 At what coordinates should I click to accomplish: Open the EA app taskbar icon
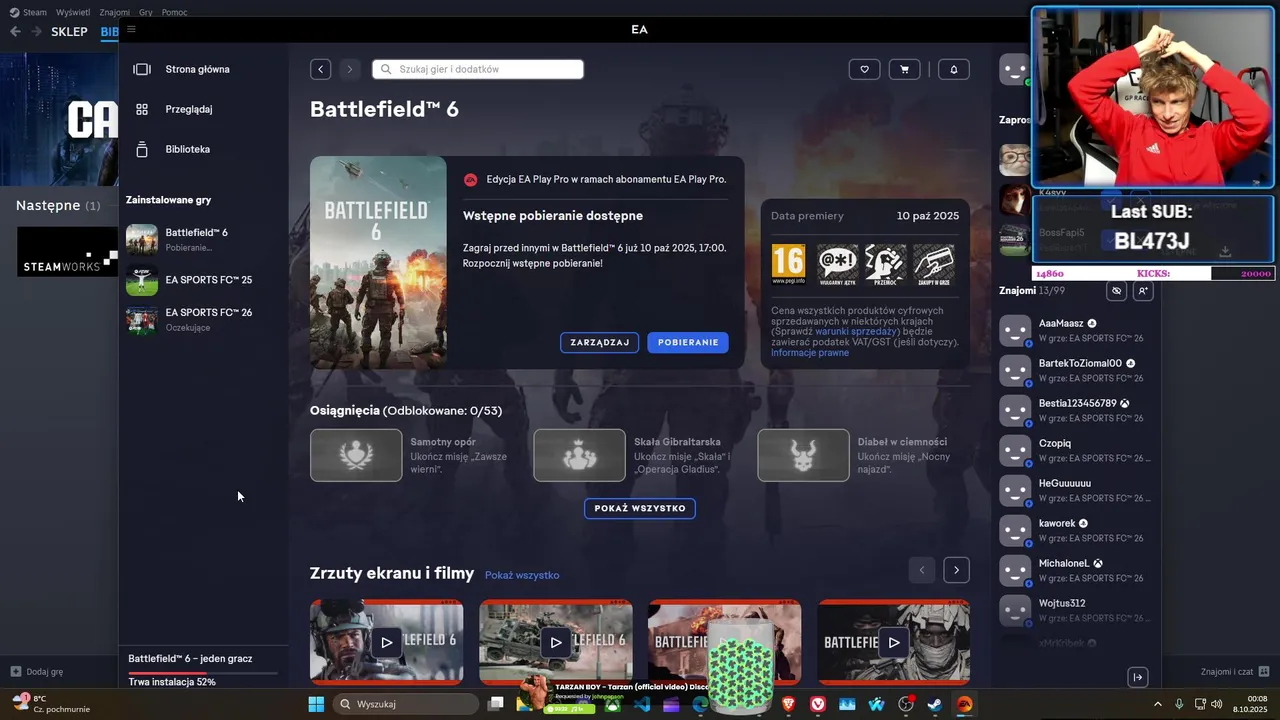point(964,704)
